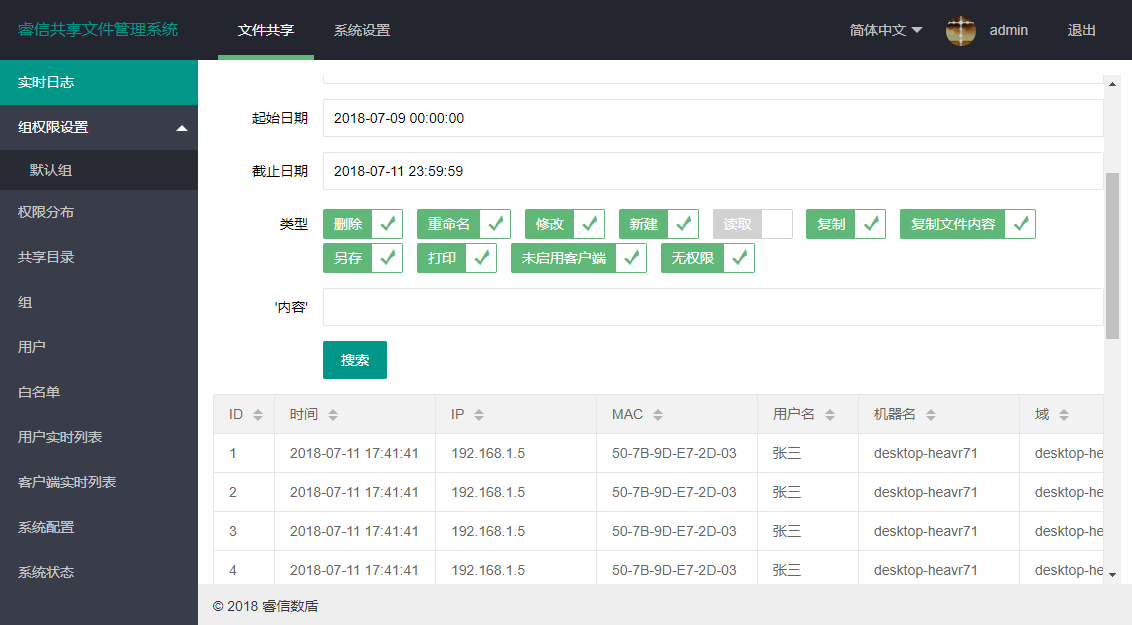Click the 搜索 search button

point(354,358)
